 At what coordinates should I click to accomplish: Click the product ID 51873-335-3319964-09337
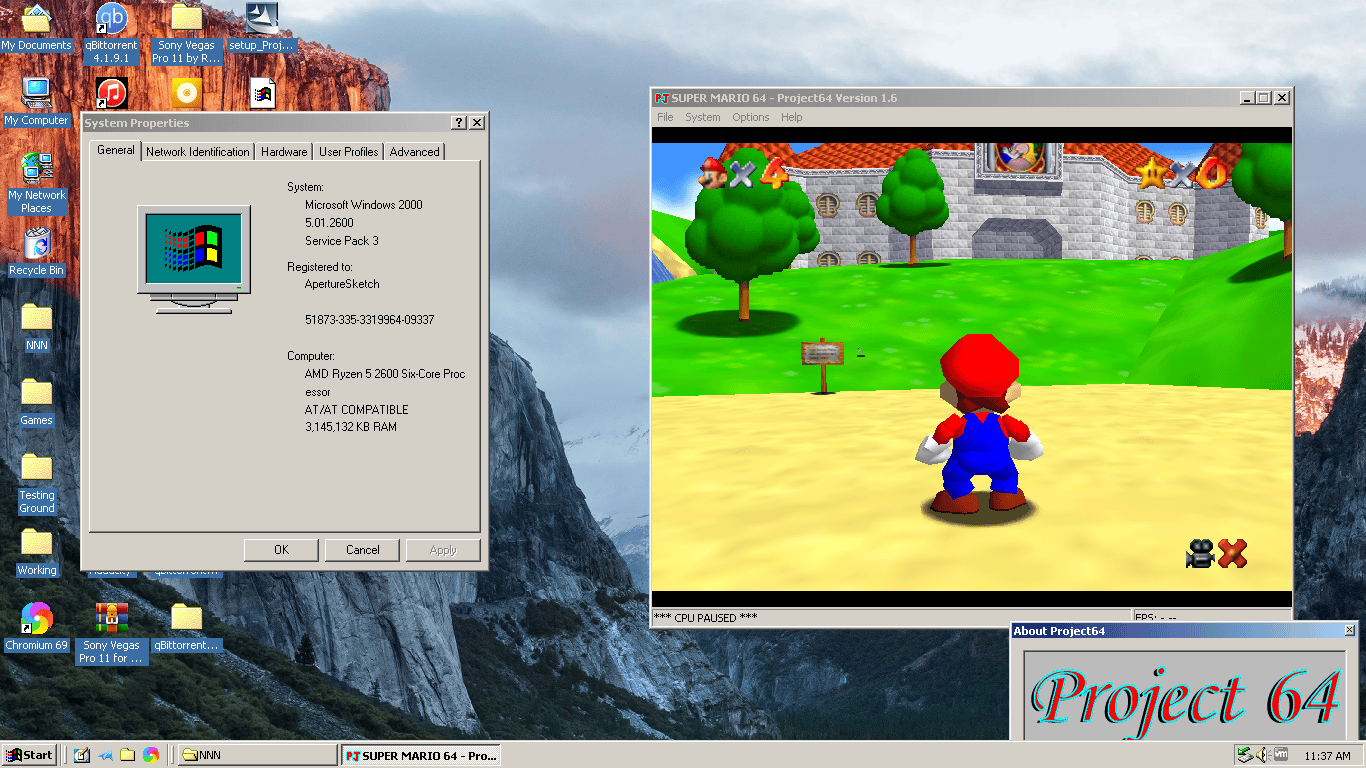[x=369, y=320]
